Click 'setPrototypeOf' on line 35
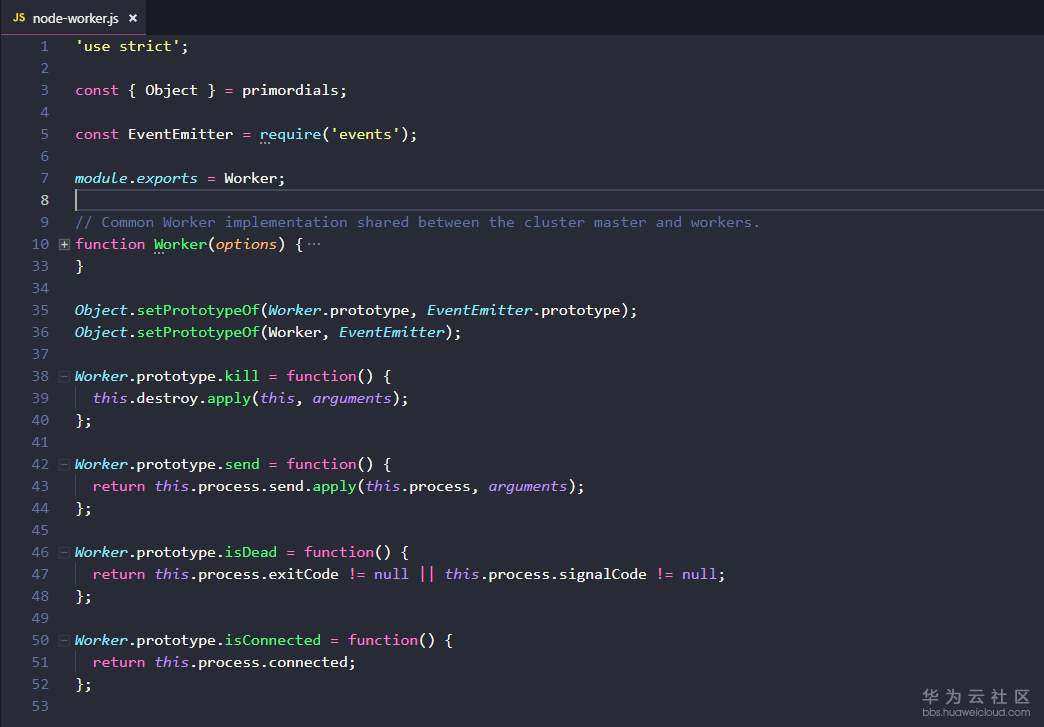This screenshot has width=1044, height=727. coord(198,310)
